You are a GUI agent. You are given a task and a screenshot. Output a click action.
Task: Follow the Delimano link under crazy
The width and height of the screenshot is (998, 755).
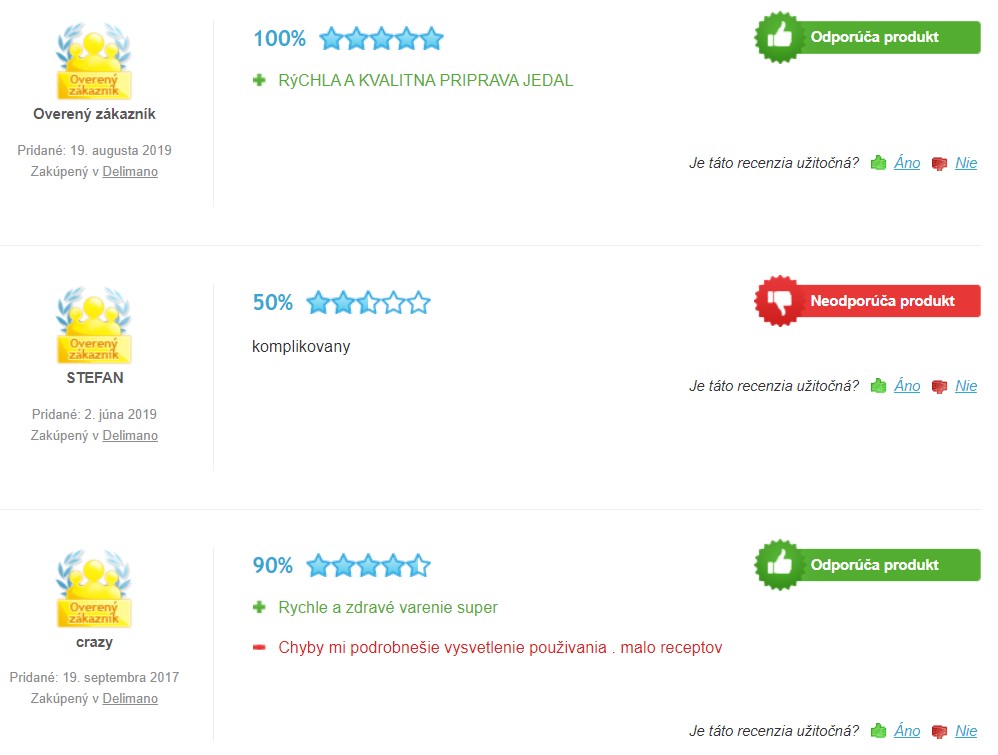tap(130, 698)
